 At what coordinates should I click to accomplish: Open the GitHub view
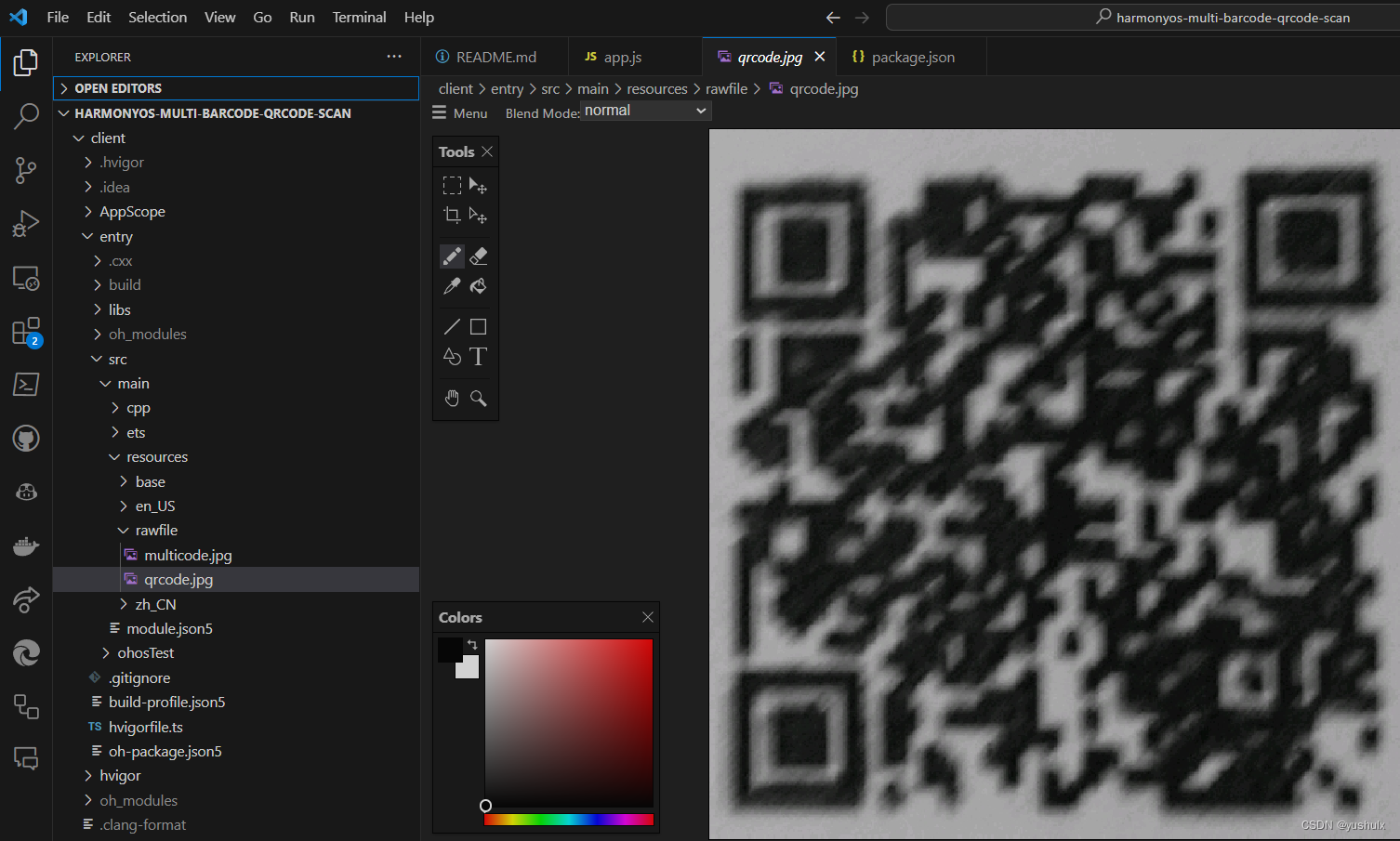(26, 439)
